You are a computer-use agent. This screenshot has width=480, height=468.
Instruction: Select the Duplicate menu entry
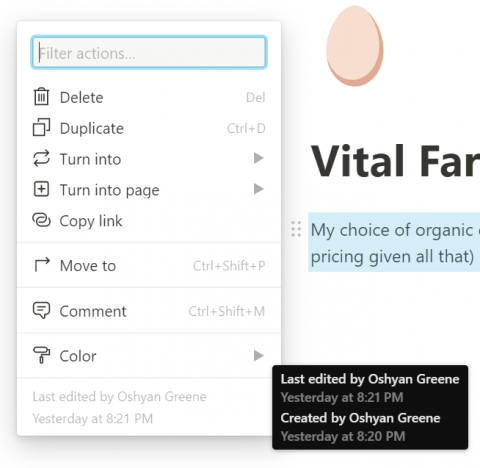click(x=149, y=128)
